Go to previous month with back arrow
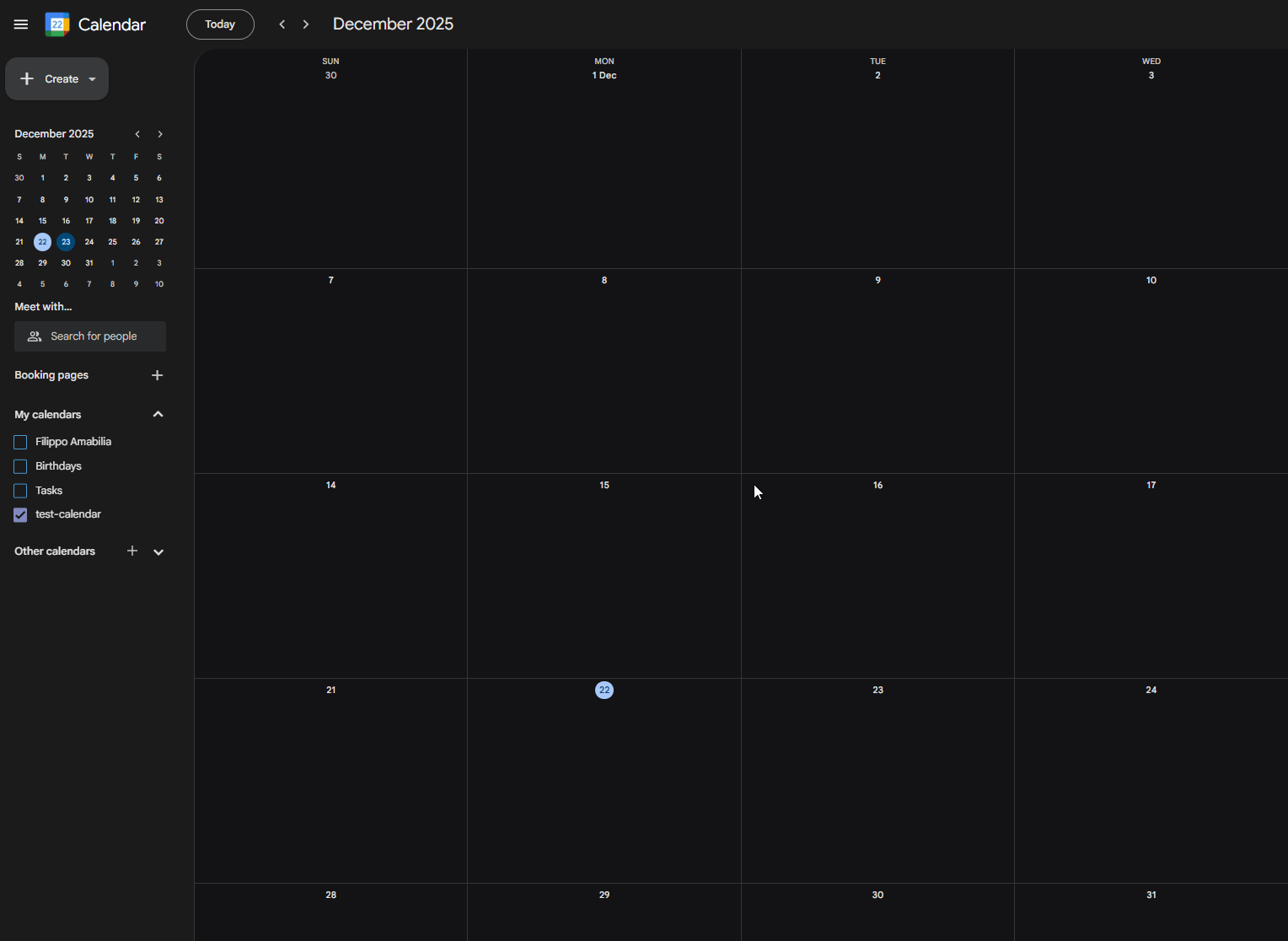The height and width of the screenshot is (941, 1288). coord(282,24)
